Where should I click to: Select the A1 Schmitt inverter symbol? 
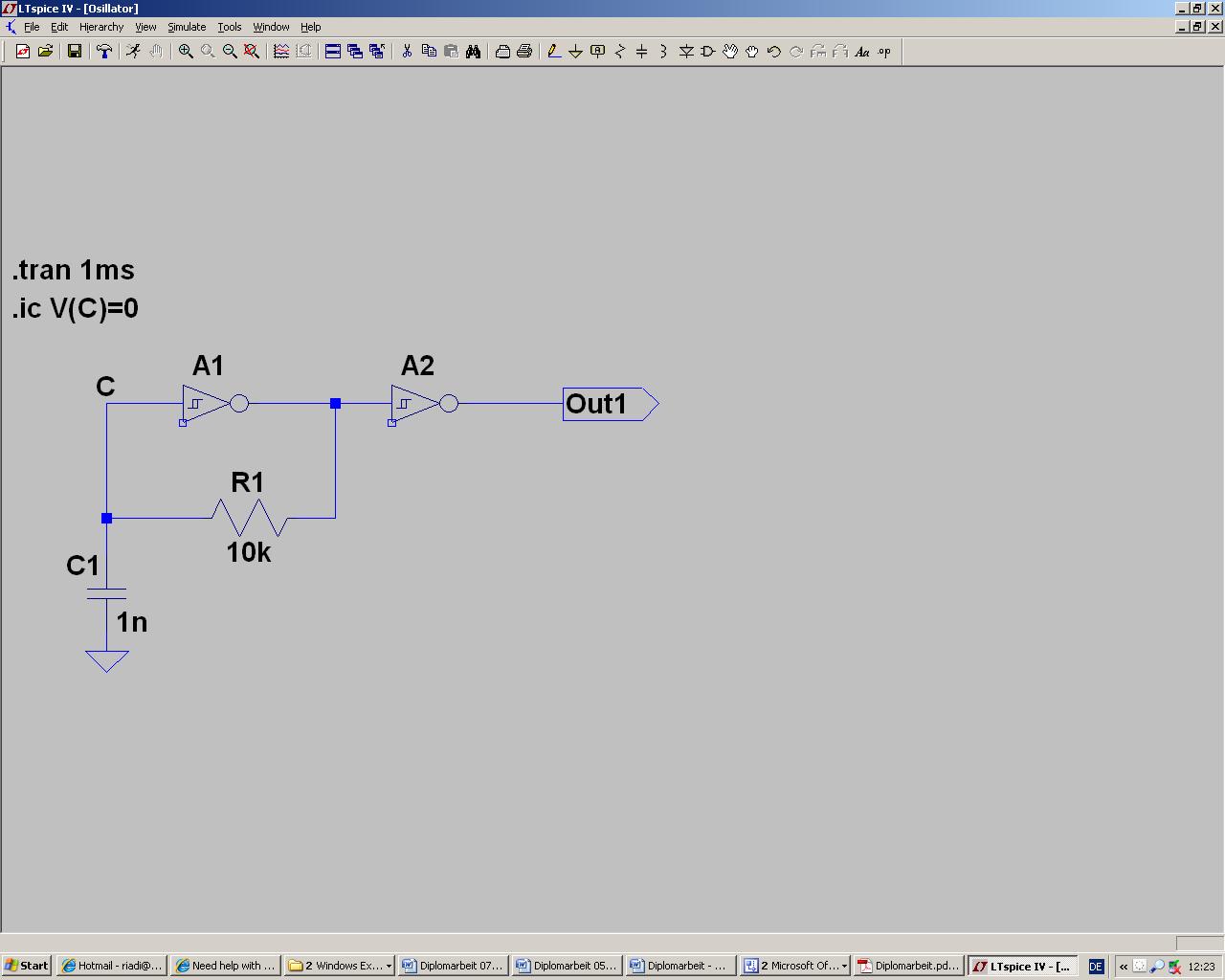(215, 404)
